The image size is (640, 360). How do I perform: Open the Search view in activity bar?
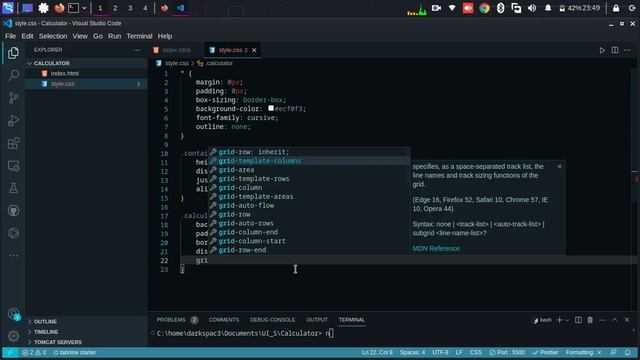13,75
